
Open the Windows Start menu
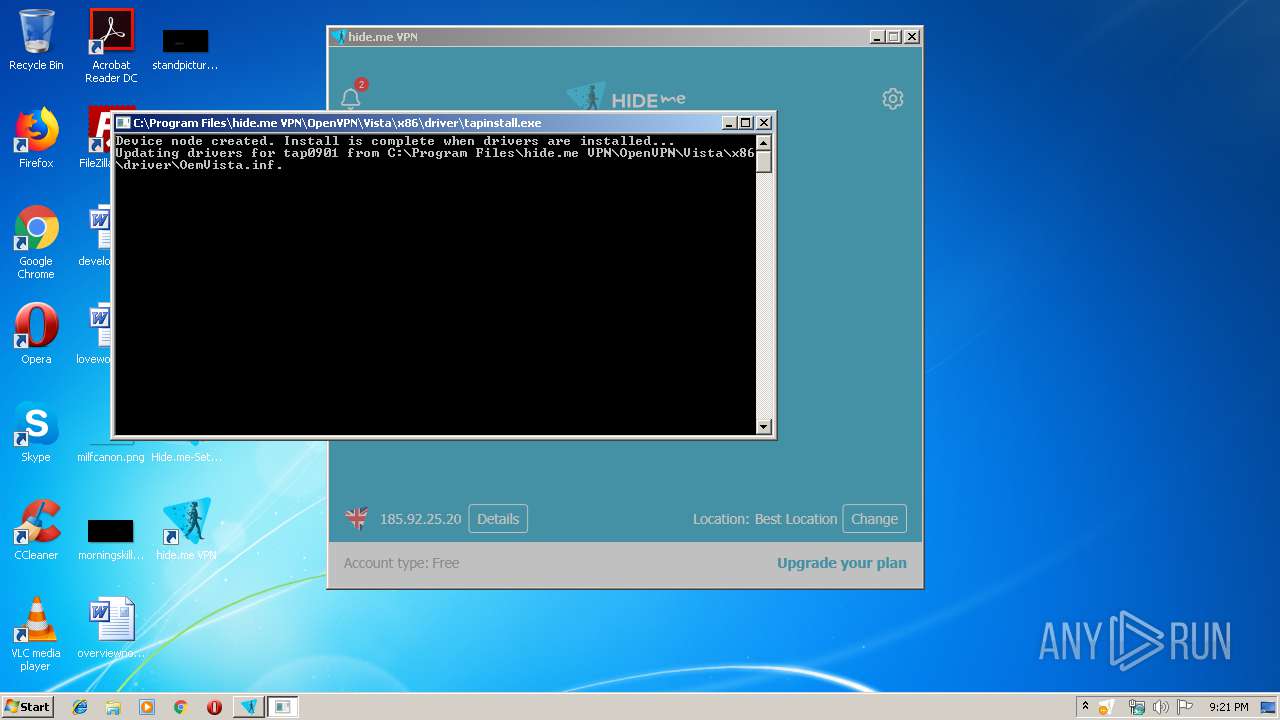pyautogui.click(x=27, y=706)
